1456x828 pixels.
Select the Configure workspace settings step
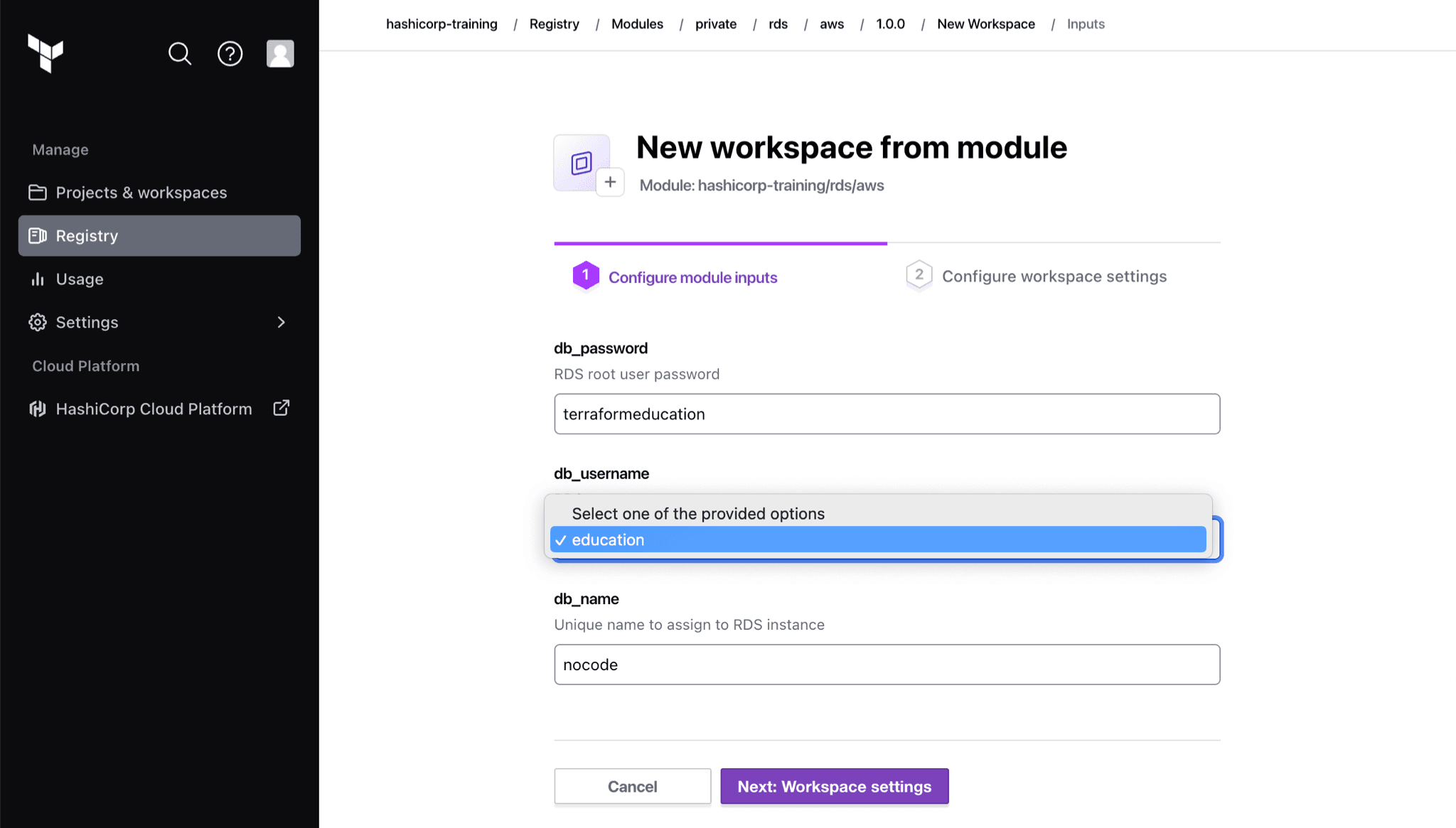click(1054, 276)
